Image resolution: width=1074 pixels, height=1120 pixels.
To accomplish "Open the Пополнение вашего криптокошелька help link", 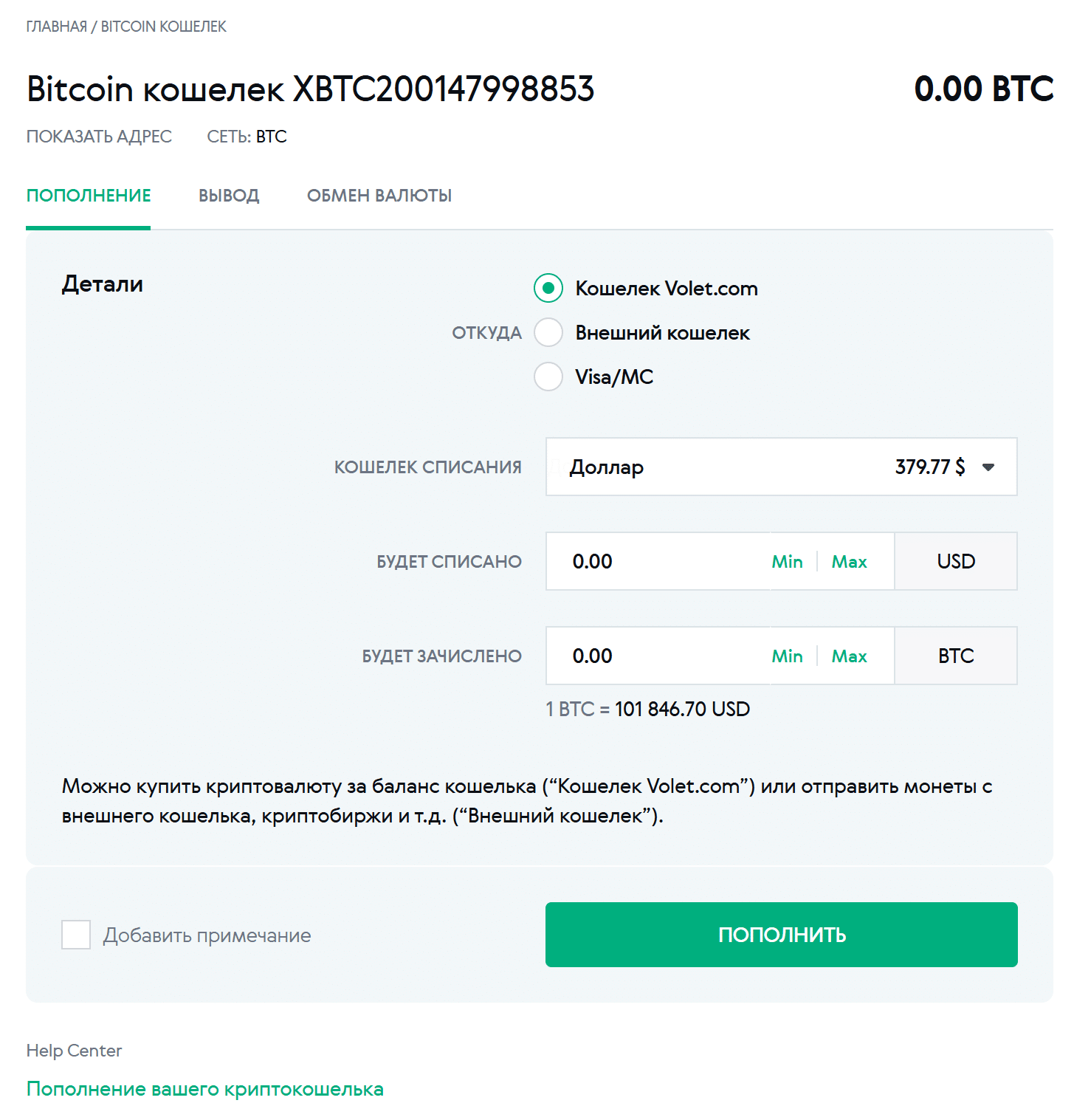I will [x=205, y=1089].
